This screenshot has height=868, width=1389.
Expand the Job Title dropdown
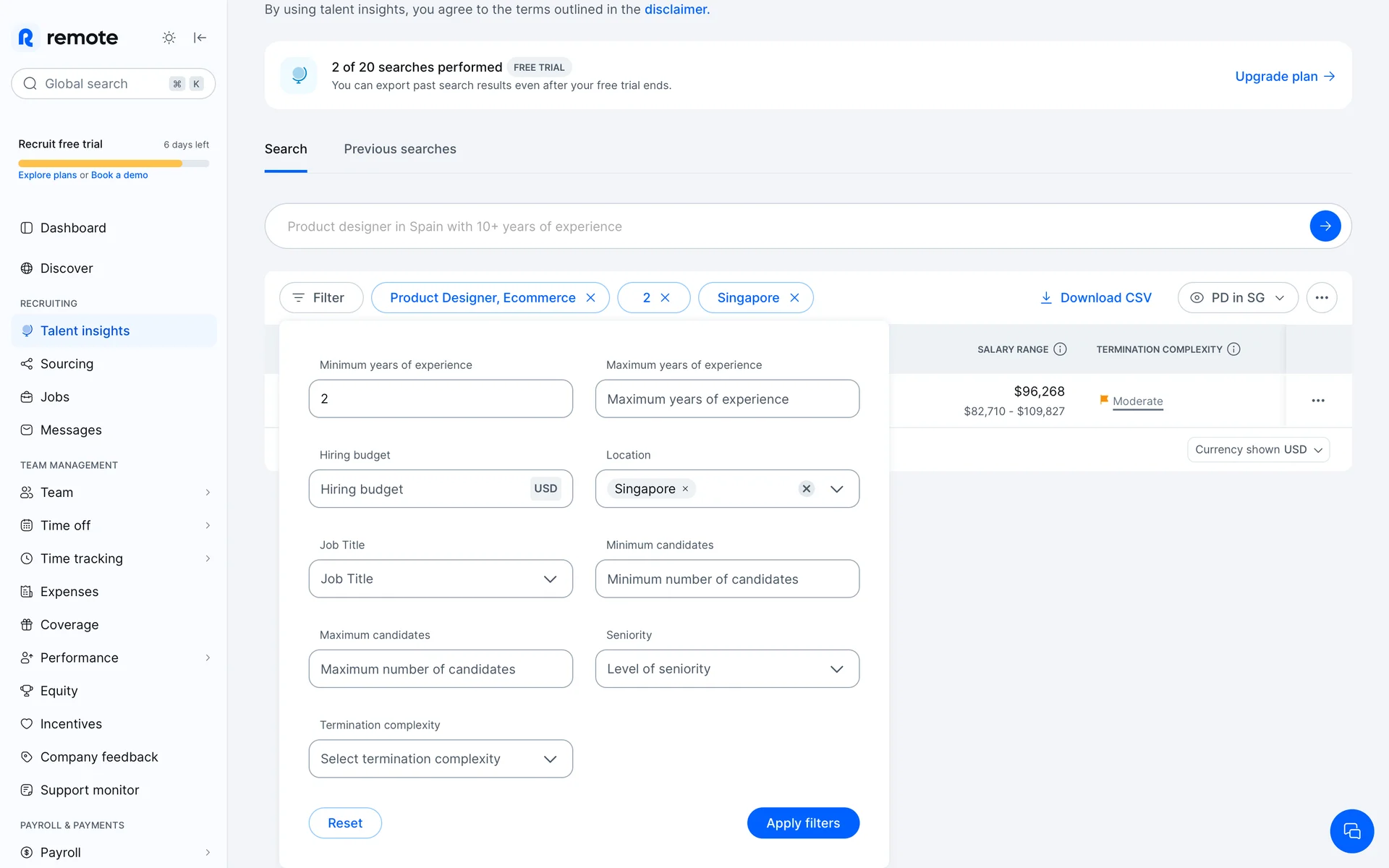[440, 579]
